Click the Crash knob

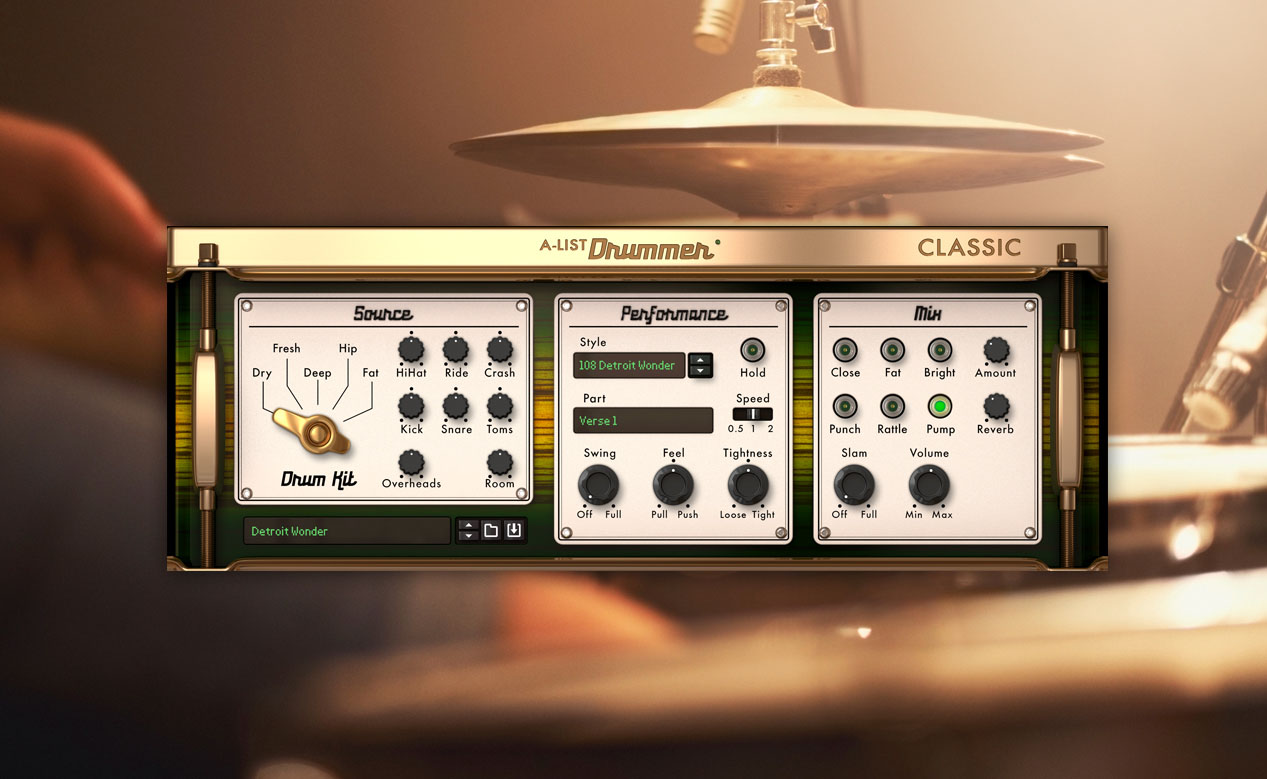click(499, 349)
